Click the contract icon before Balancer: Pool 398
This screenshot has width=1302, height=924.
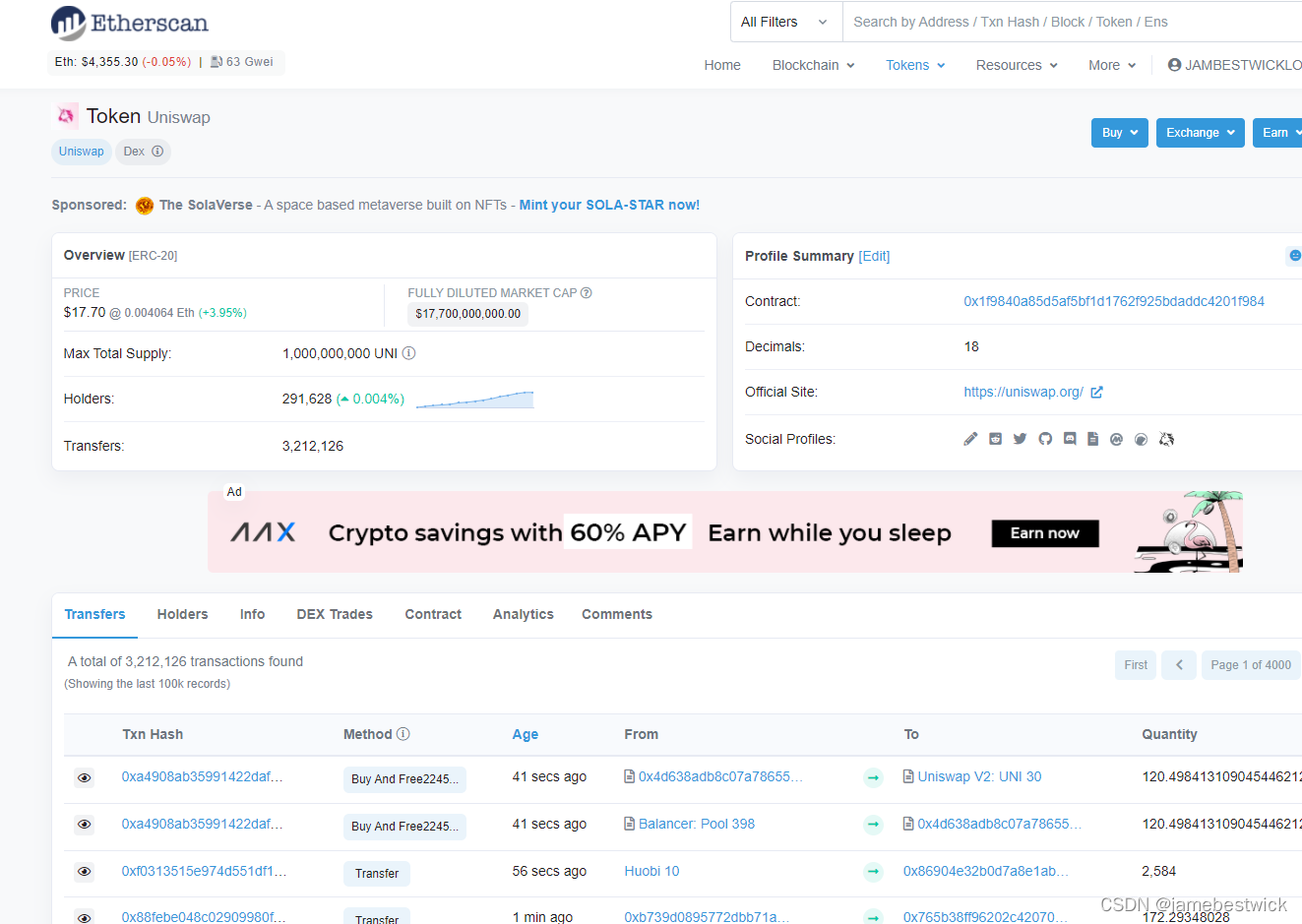[x=629, y=824]
